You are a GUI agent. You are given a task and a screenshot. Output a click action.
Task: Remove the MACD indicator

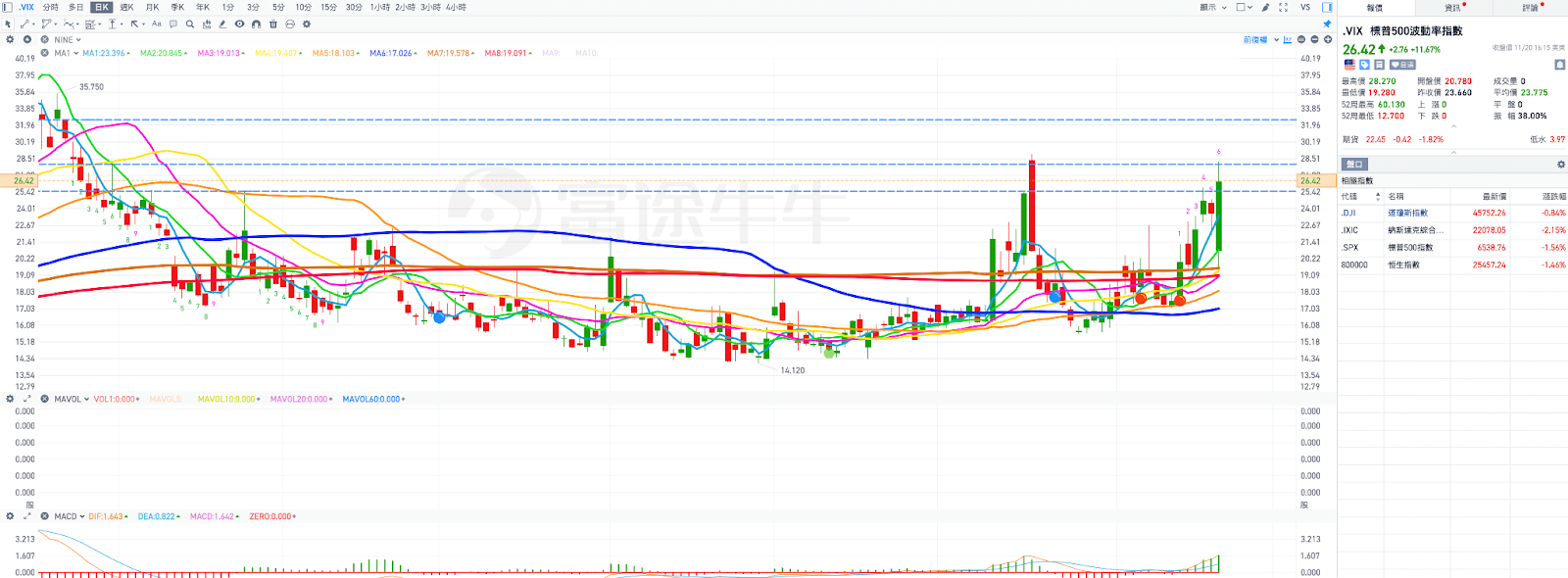pyautogui.click(x=44, y=516)
